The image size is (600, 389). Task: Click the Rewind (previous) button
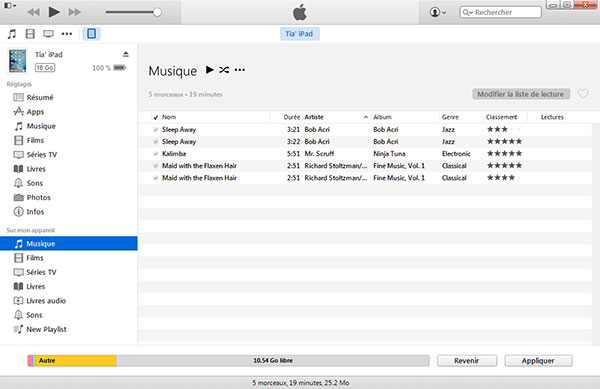pos(34,12)
